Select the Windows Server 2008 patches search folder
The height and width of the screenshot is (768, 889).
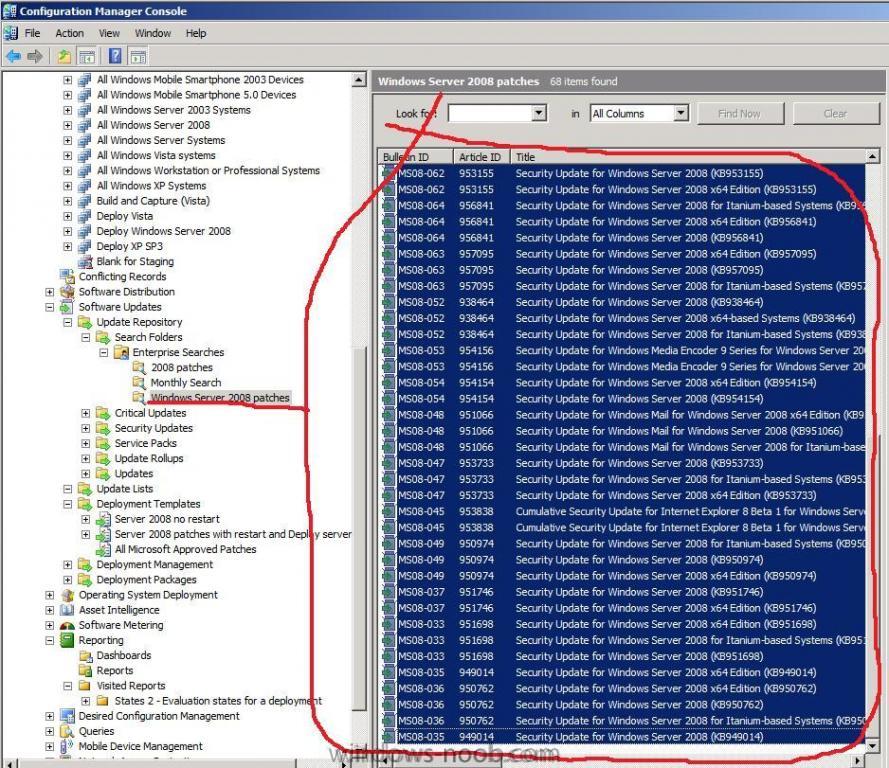[x=220, y=398]
